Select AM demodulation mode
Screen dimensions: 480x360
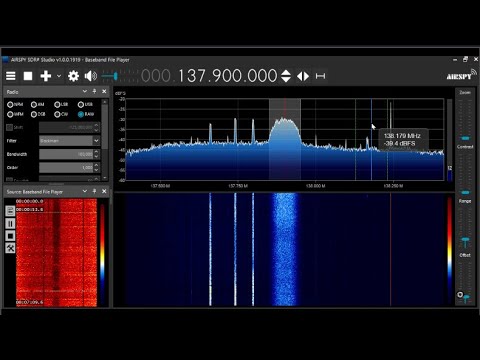[x=38, y=105]
